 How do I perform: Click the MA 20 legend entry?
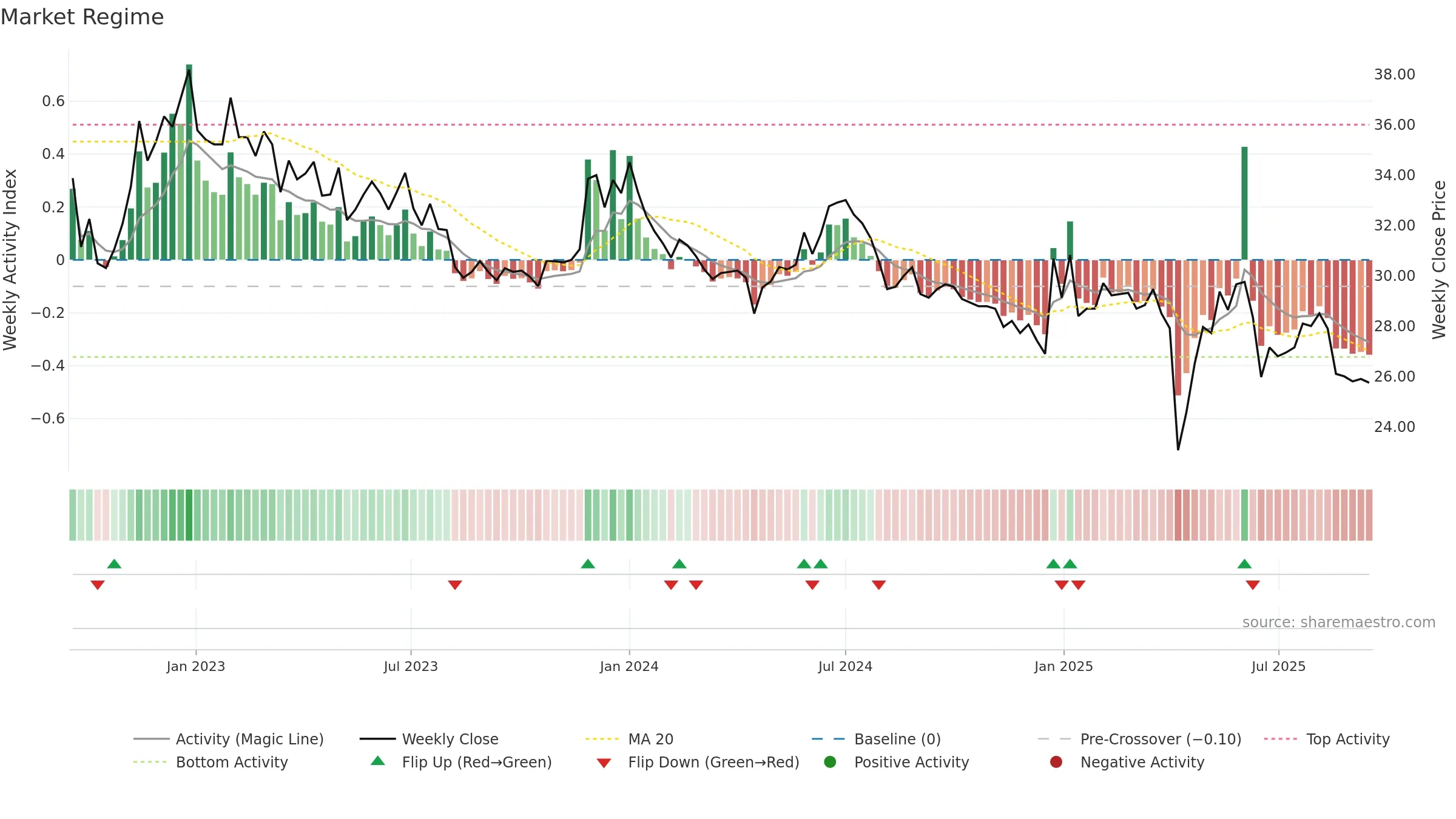click(629, 739)
